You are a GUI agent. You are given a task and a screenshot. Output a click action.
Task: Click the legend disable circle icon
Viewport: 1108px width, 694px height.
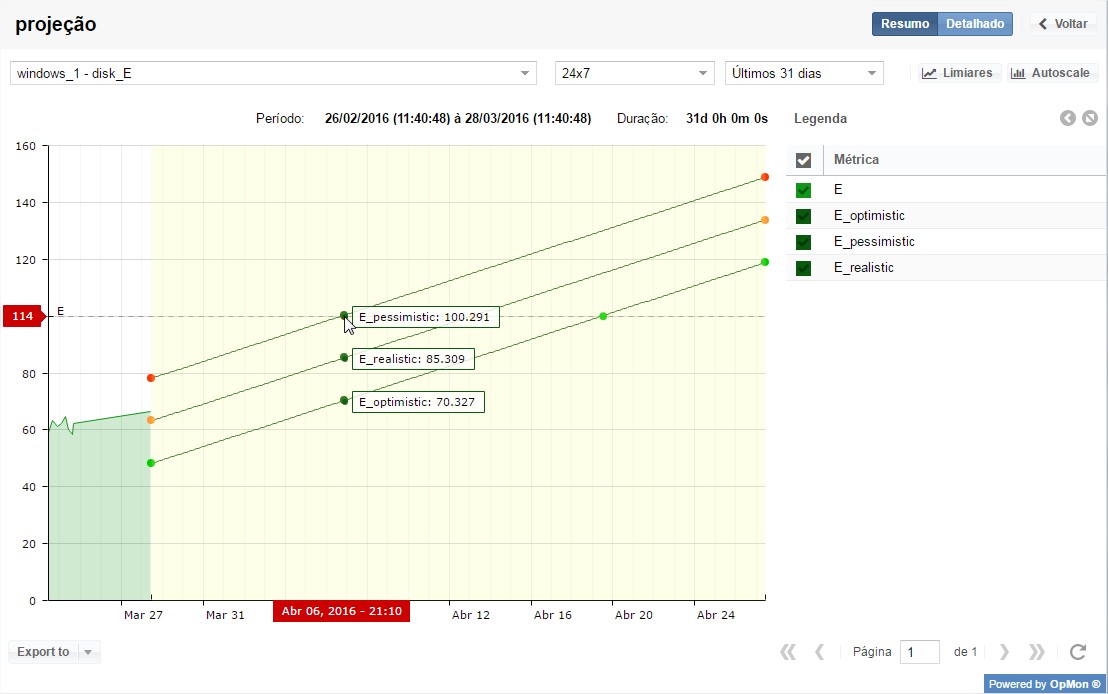click(1090, 118)
